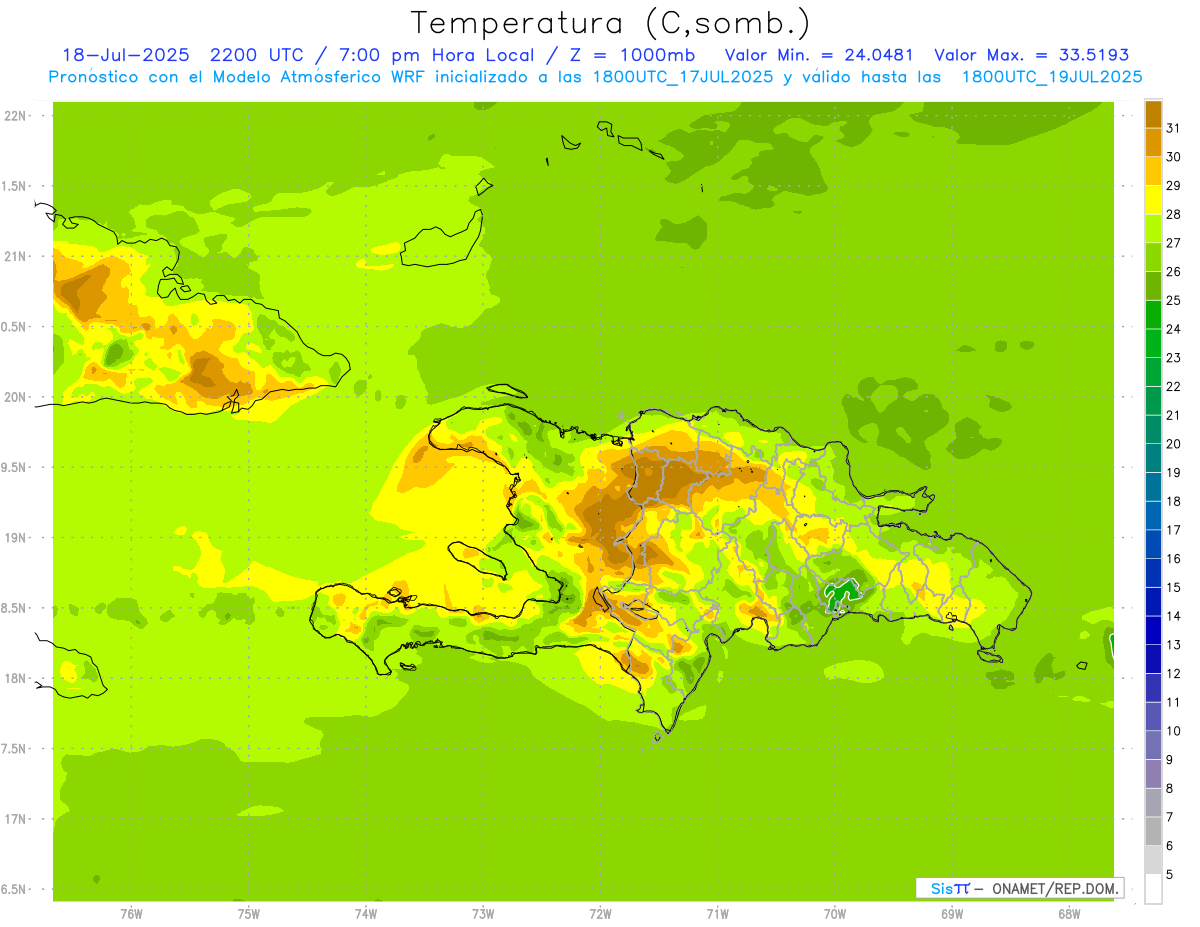Click the '69W' longitude label

952,914
